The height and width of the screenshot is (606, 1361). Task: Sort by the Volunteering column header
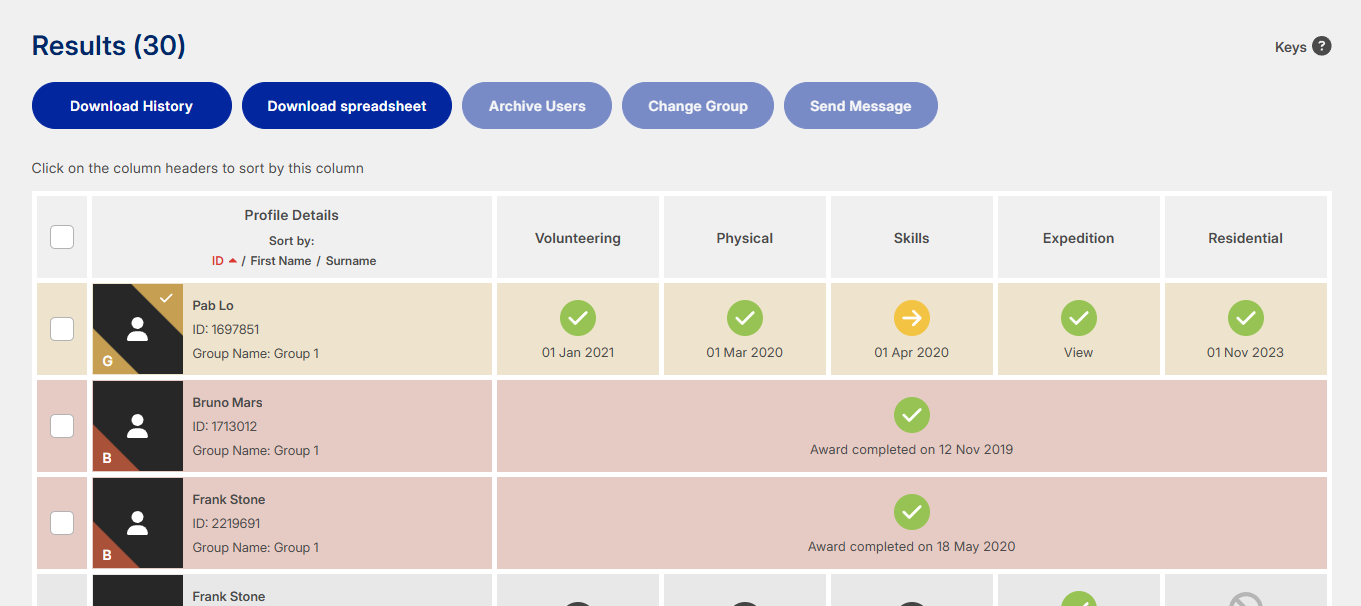click(578, 238)
